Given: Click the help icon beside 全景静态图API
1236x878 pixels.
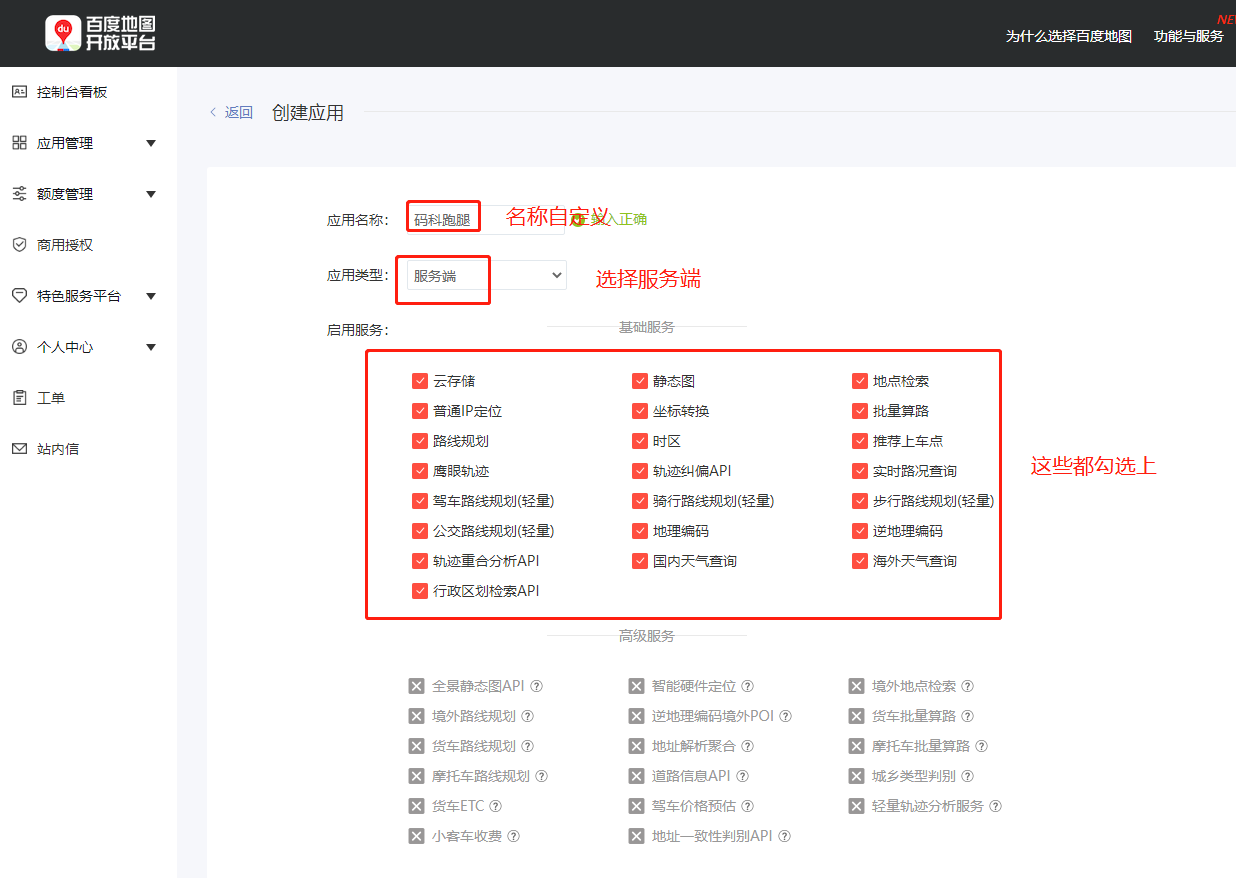Looking at the screenshot, I should point(537,686).
